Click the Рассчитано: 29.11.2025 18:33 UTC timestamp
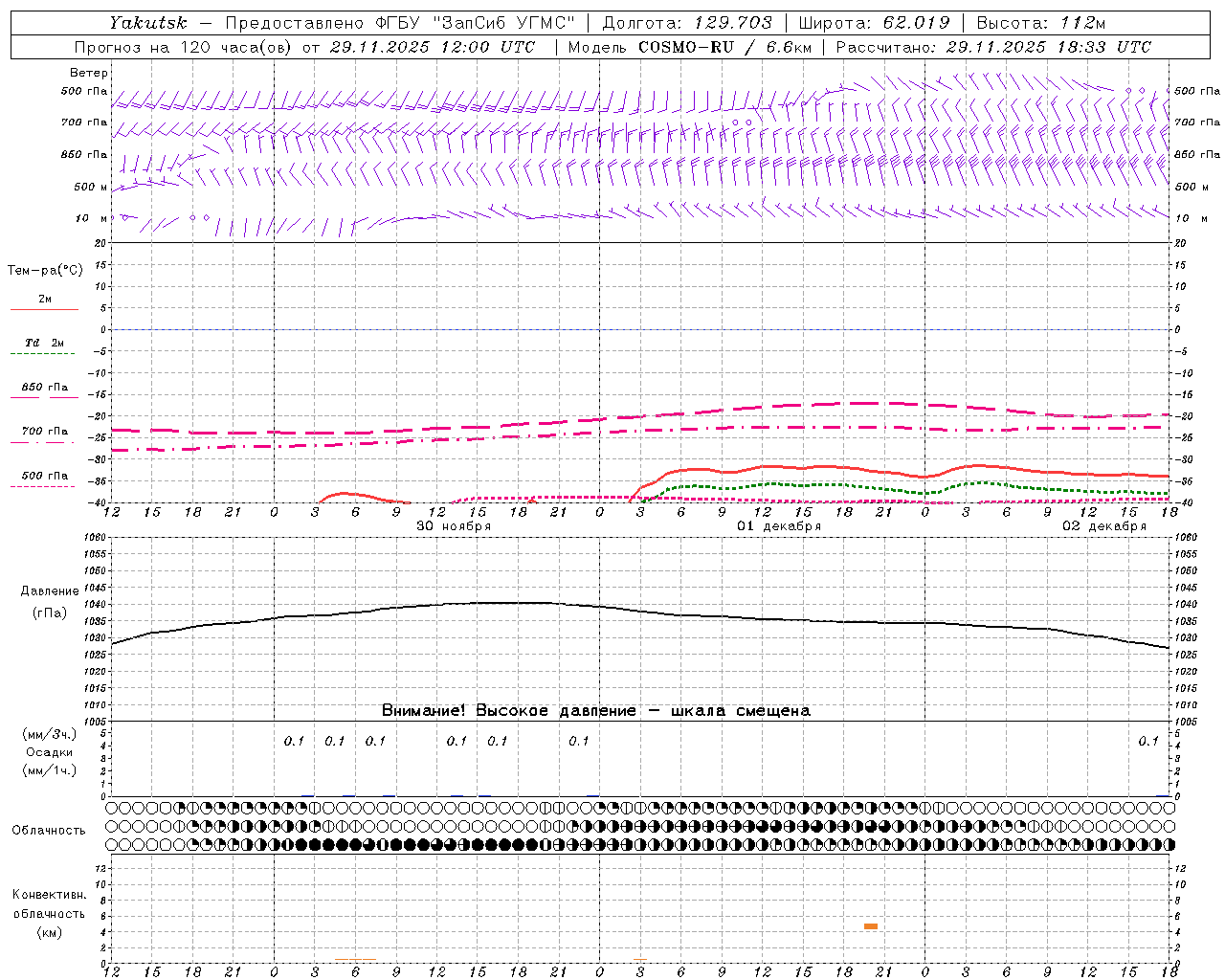The image size is (1225, 980). pyautogui.click(x=993, y=47)
